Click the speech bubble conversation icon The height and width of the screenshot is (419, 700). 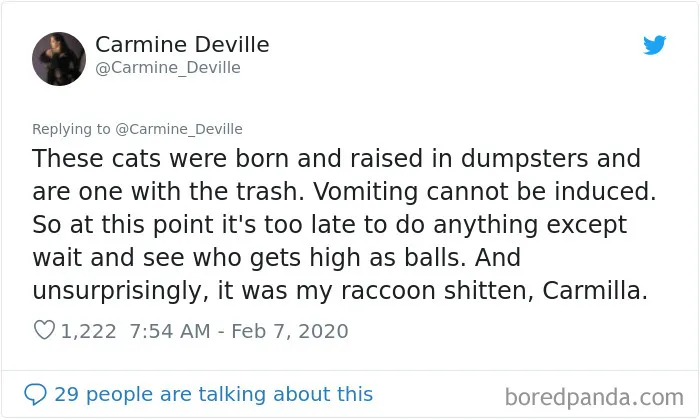click(x=35, y=394)
